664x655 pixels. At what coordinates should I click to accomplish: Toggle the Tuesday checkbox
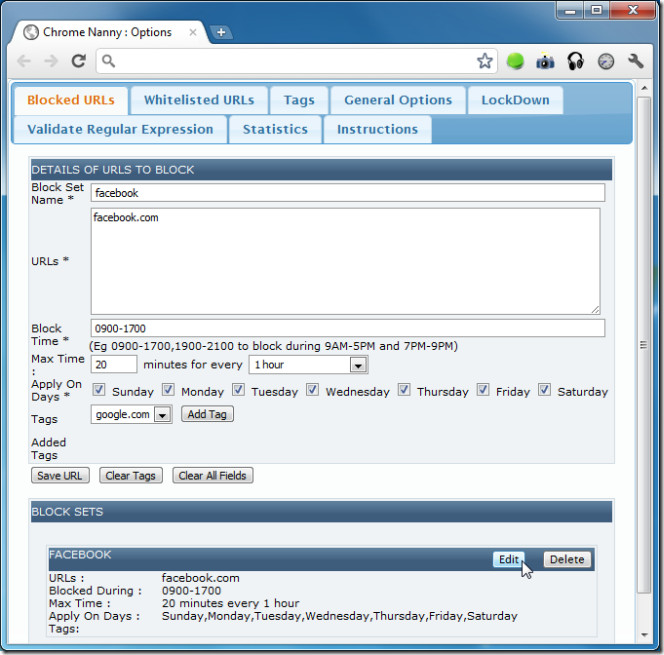[238, 390]
